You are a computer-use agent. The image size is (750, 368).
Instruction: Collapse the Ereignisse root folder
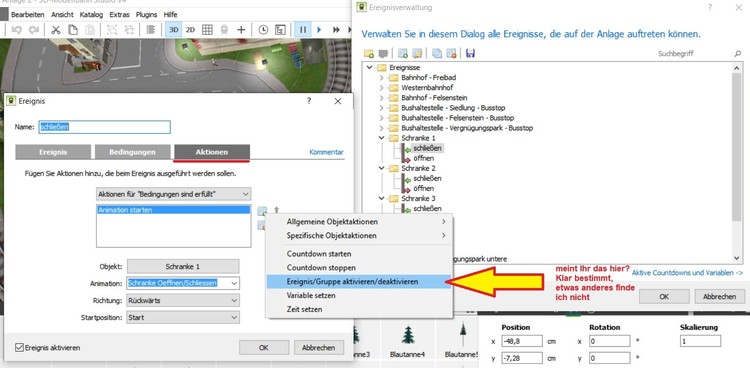coord(370,67)
